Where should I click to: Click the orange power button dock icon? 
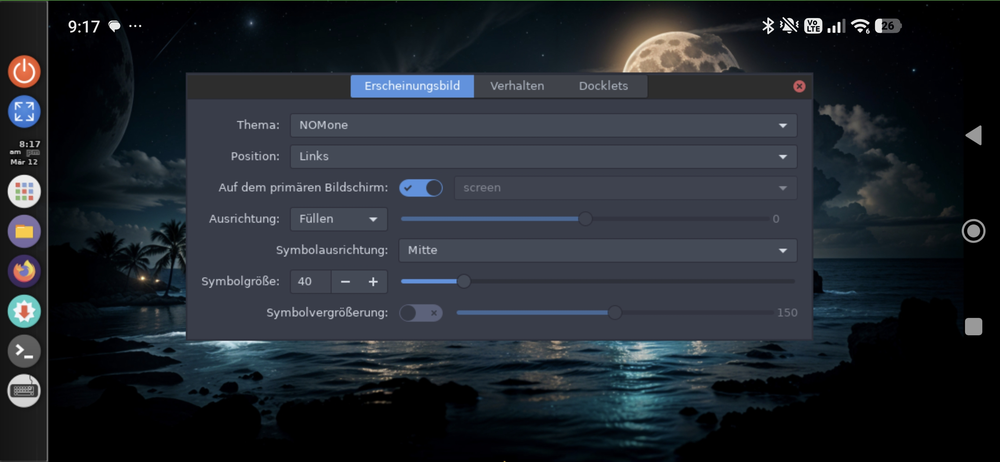pyautogui.click(x=24, y=71)
